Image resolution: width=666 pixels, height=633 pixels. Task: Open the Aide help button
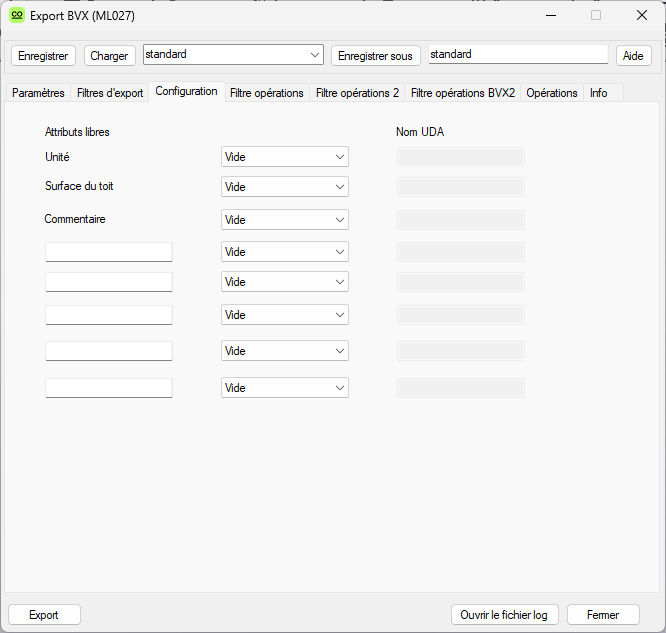point(633,56)
